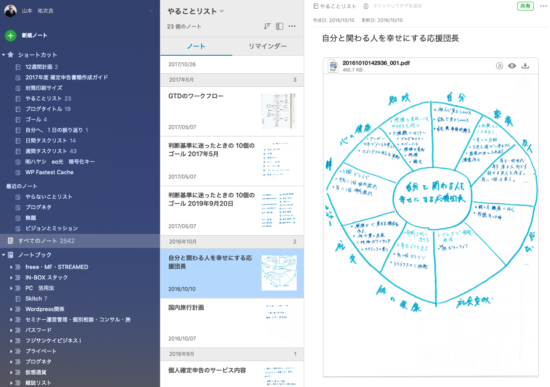550x387 pixels.
Task: Open the WP Fastest Cache shortcut
Action: click(x=49, y=172)
